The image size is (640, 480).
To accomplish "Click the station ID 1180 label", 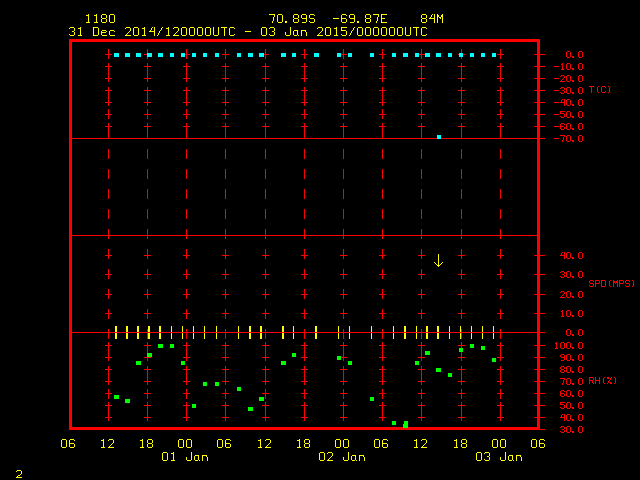I will tap(99, 19).
